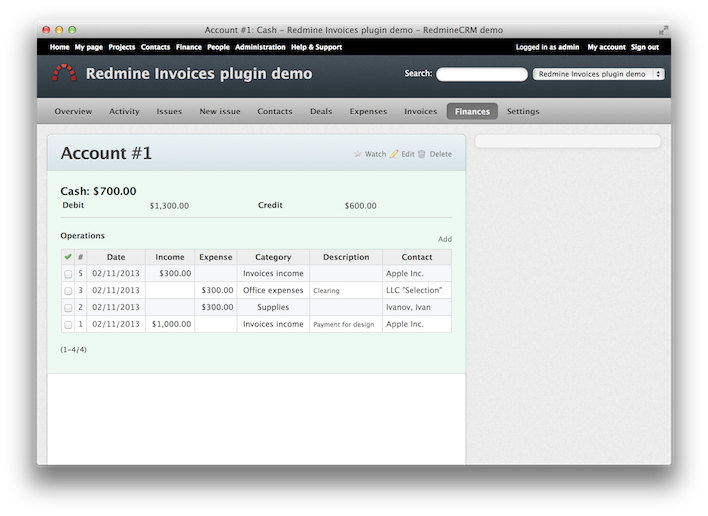This screenshot has width=708, height=516.
Task: Click Sign out link
Action: pyautogui.click(x=644, y=47)
